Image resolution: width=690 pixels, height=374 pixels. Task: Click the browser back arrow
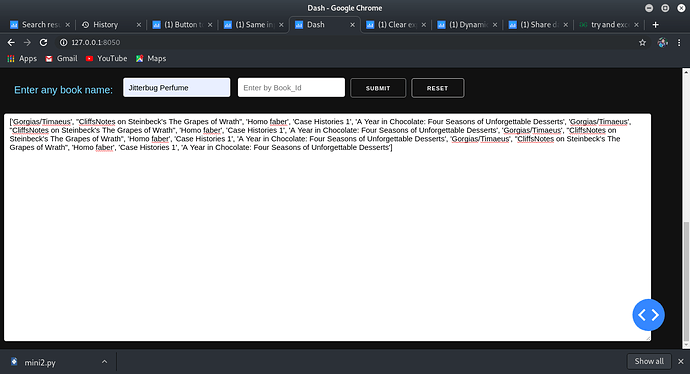click(x=11, y=42)
